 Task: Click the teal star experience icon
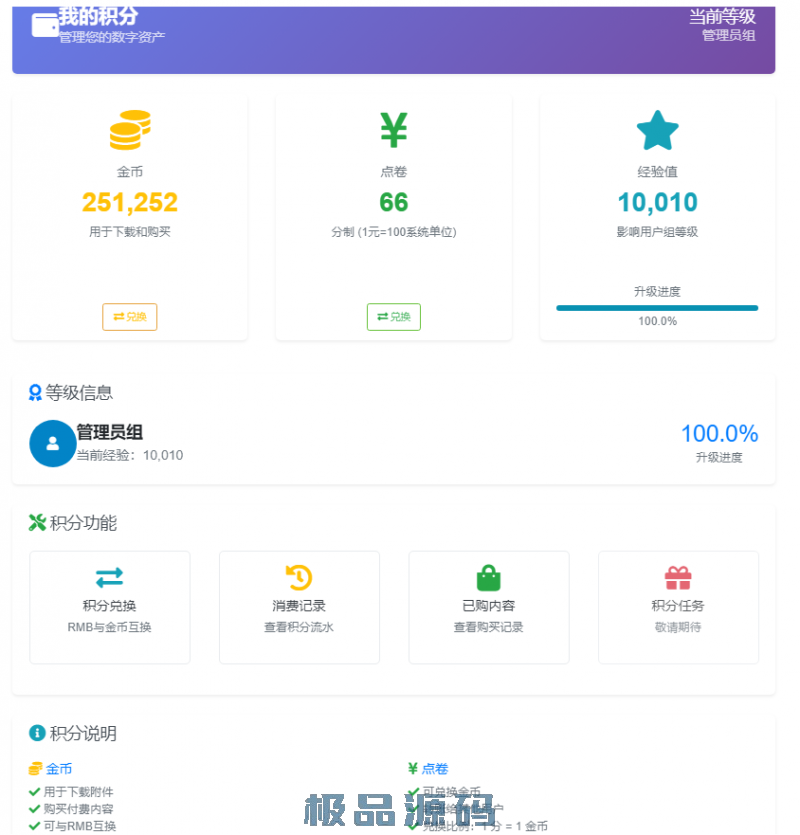[657, 131]
